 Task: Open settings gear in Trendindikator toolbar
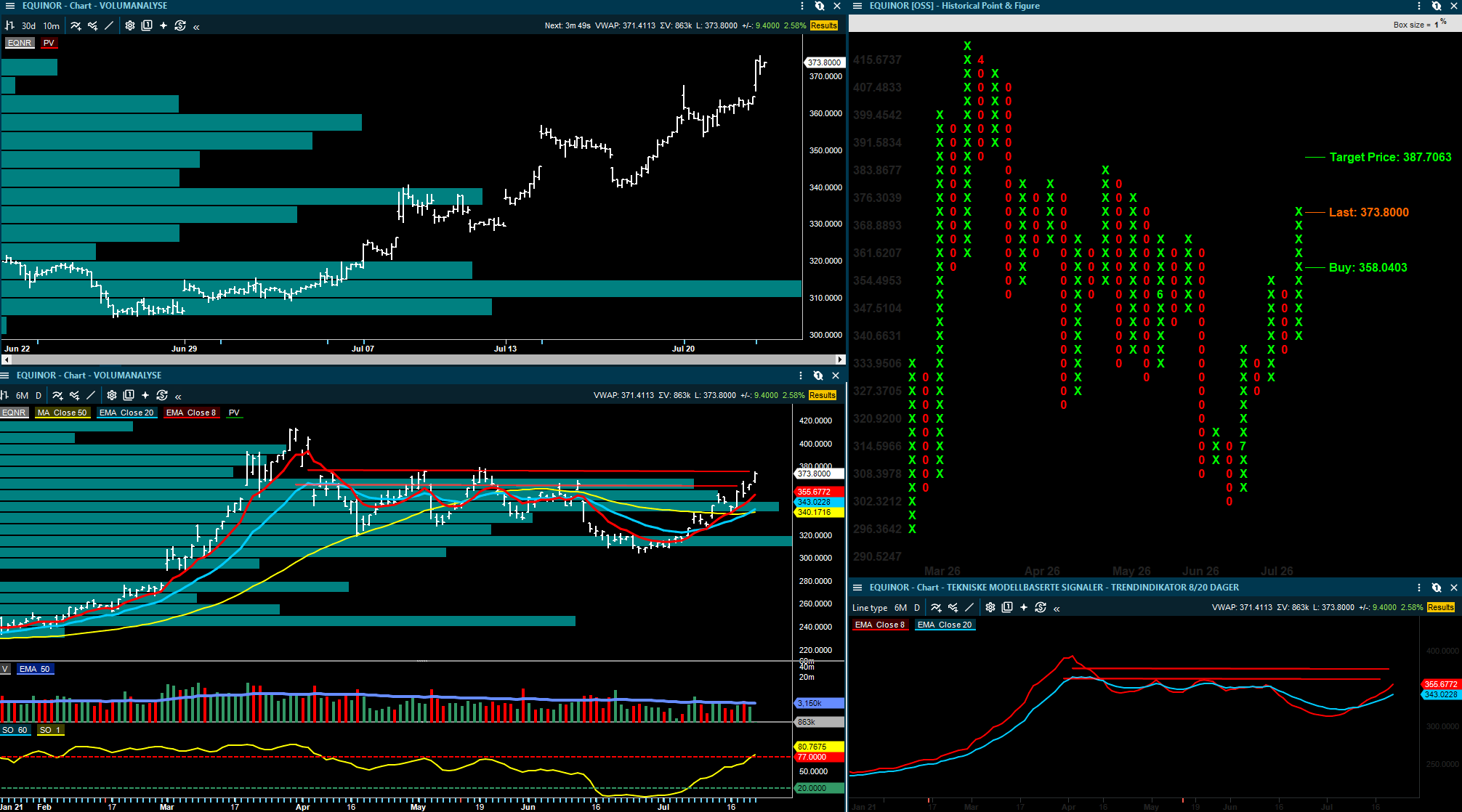click(990, 607)
